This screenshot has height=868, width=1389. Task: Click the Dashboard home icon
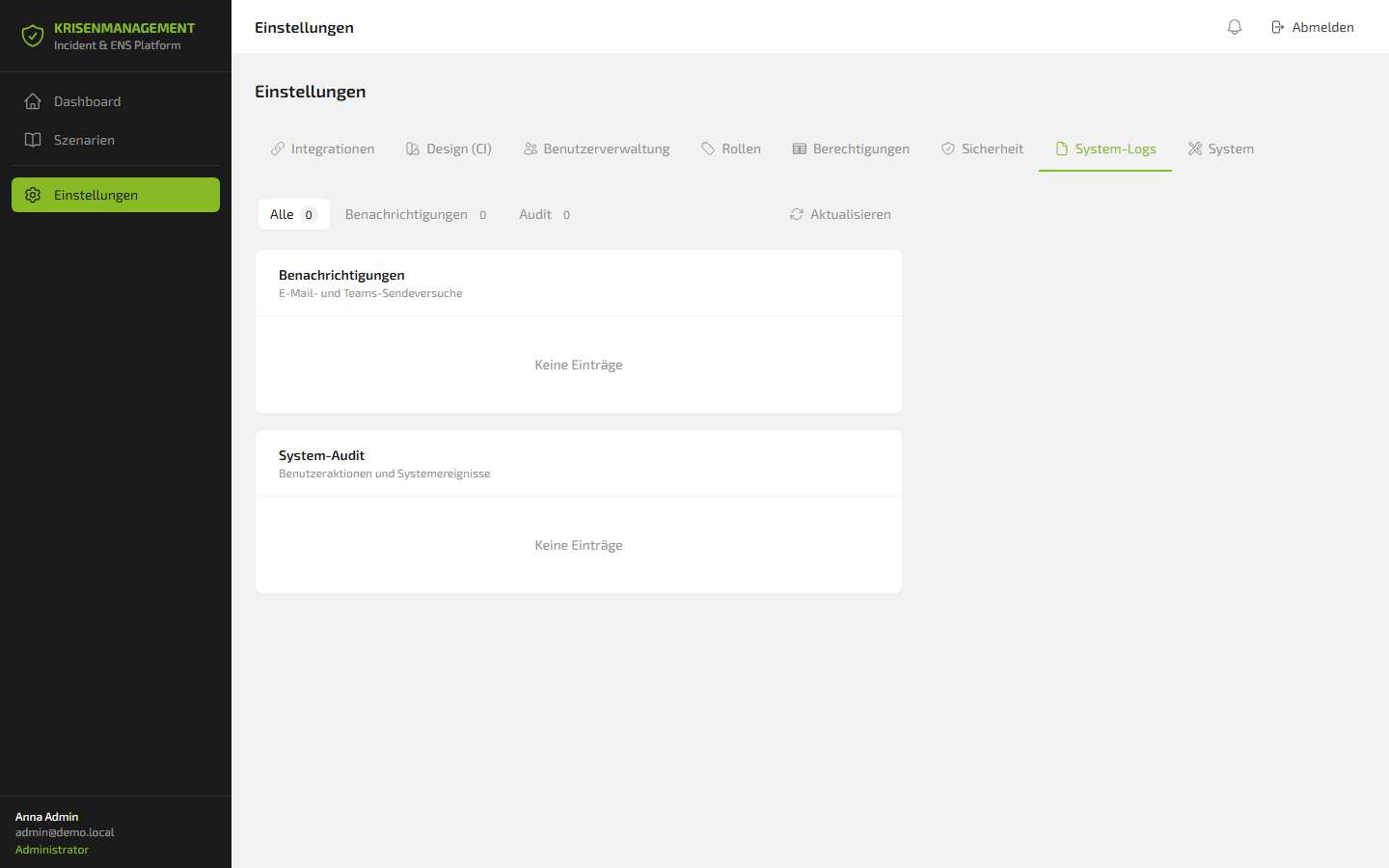click(x=33, y=101)
